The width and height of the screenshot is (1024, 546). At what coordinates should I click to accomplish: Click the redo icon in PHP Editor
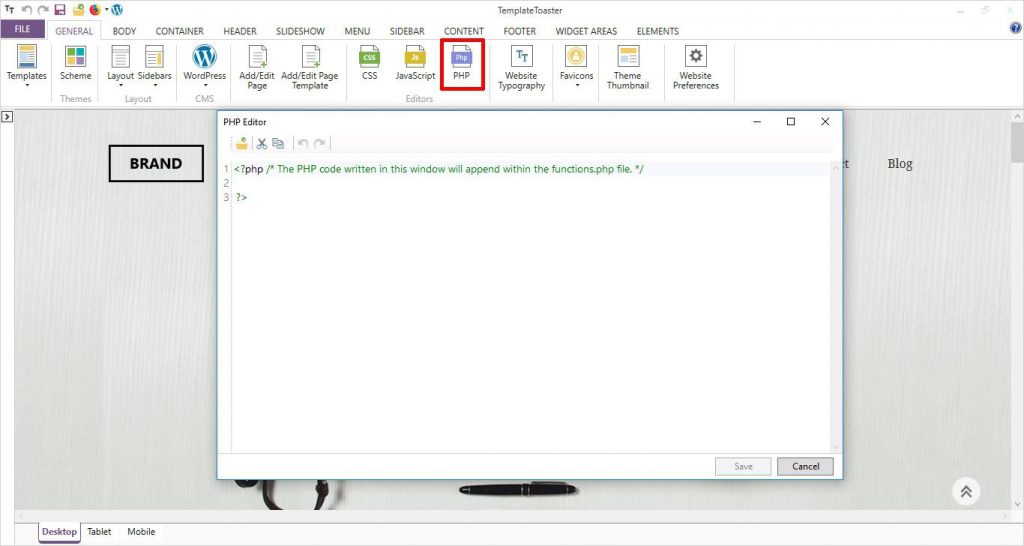[319, 144]
